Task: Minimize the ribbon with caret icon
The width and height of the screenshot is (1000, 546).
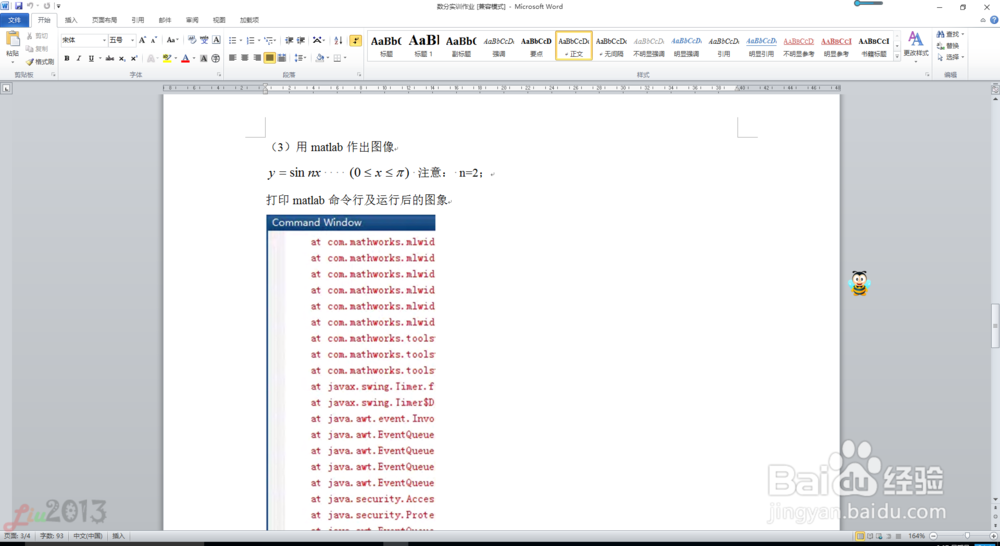Action: (983, 20)
